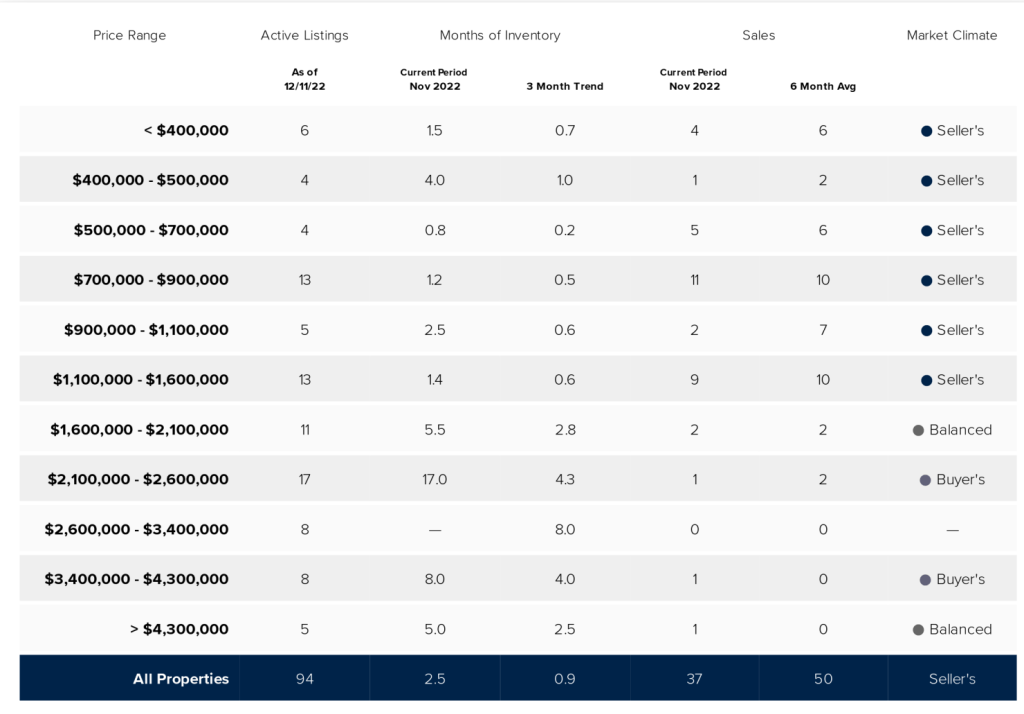Viewport: 1024px width, 714px height.
Task: Click the Seller's dot for $400,000 - $500,000
Action: pos(926,181)
